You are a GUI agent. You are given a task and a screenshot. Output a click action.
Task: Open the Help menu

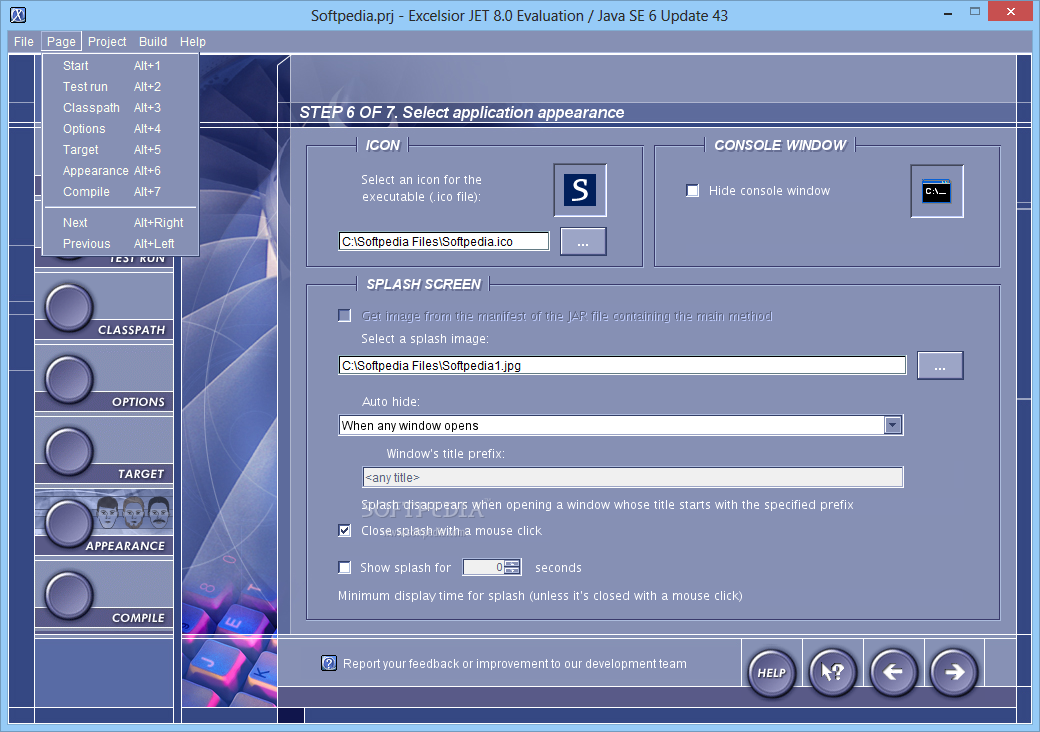[x=192, y=42]
